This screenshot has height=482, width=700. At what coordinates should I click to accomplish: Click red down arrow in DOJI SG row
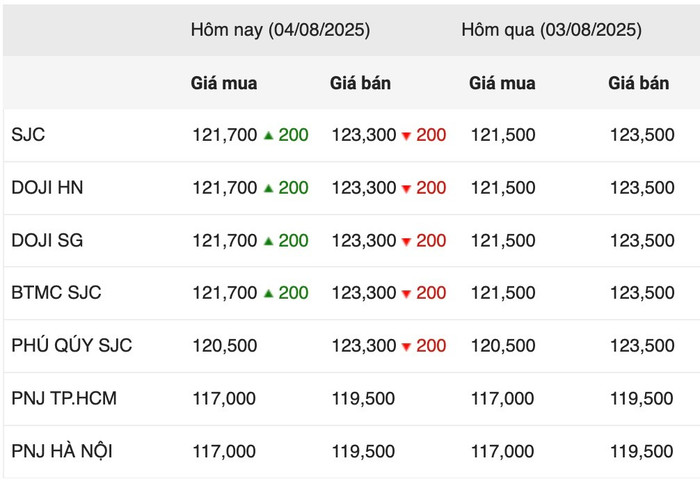point(406,241)
